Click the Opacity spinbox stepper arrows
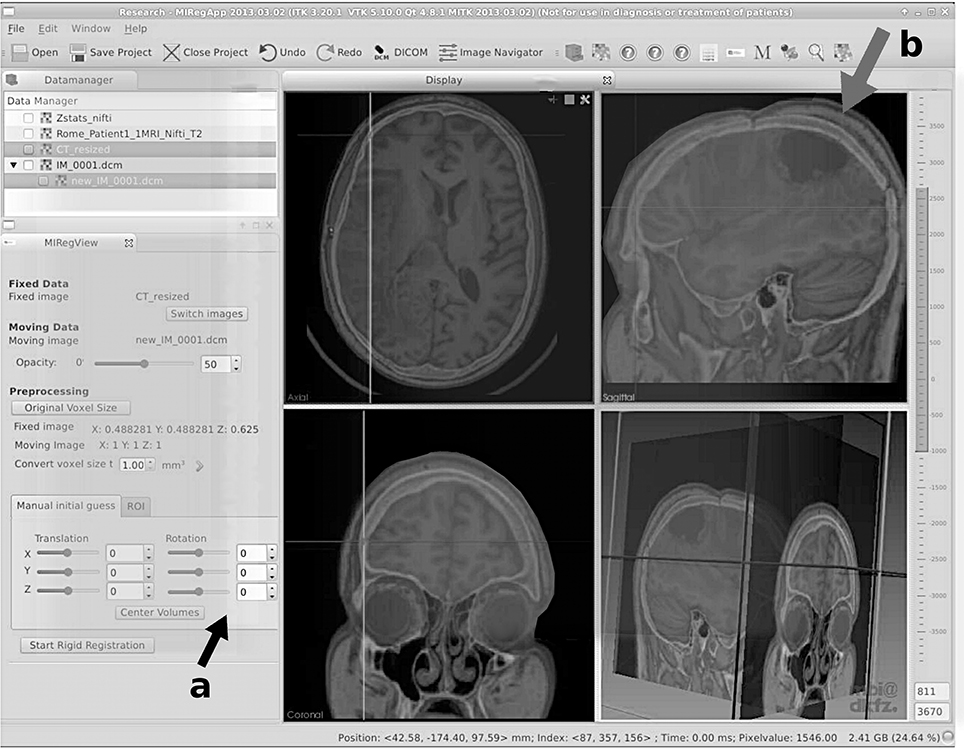 [236, 364]
